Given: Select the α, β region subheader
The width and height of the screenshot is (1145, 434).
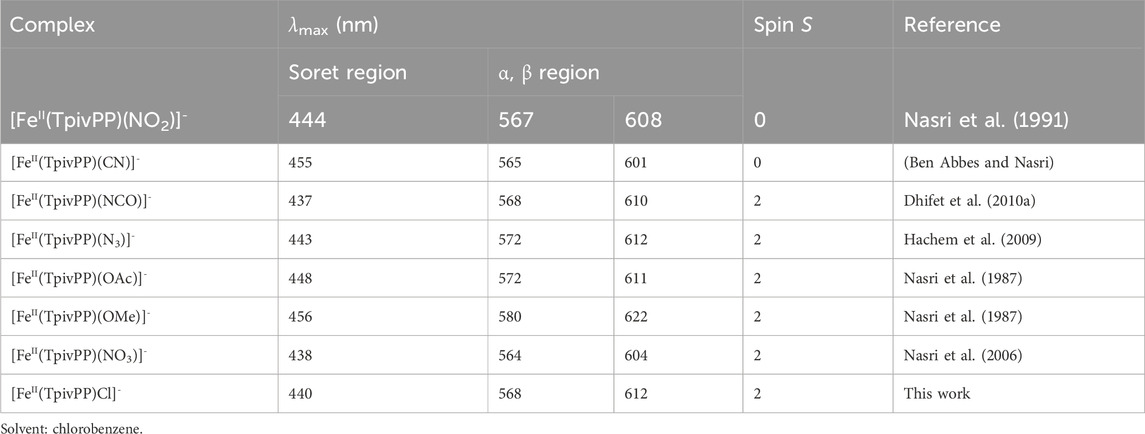Looking at the screenshot, I should point(545,72).
